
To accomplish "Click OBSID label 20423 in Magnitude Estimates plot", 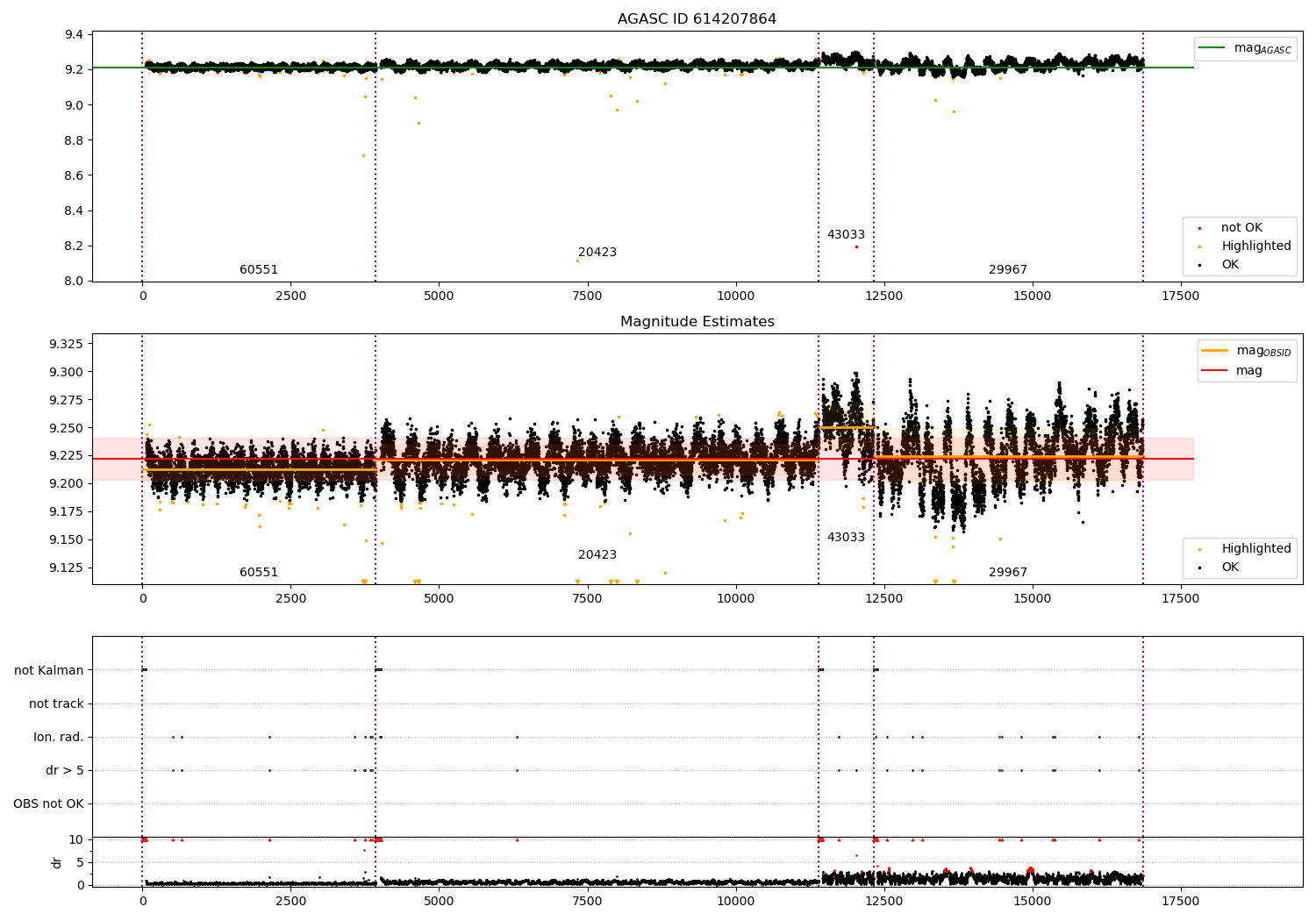I will click(x=597, y=555).
